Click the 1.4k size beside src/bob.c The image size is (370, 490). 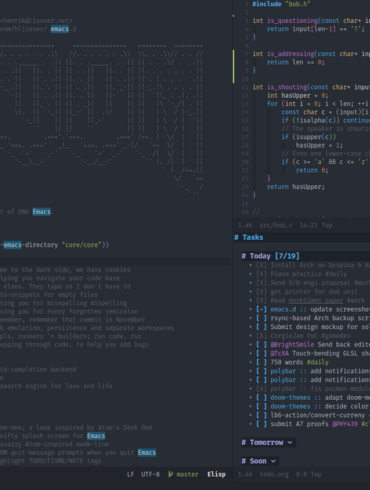tap(245, 225)
